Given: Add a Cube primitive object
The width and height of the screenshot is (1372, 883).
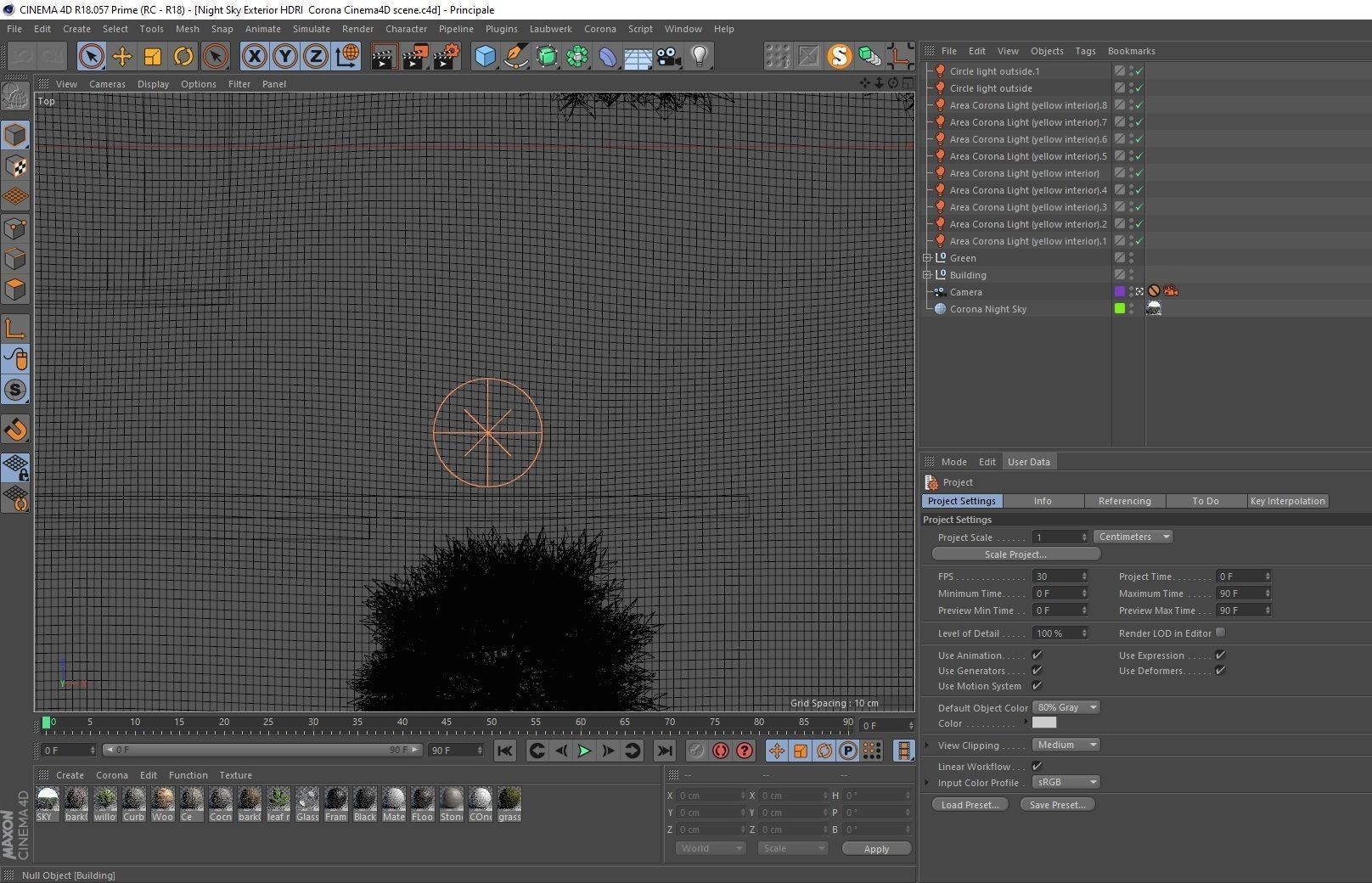Looking at the screenshot, I should [485, 57].
